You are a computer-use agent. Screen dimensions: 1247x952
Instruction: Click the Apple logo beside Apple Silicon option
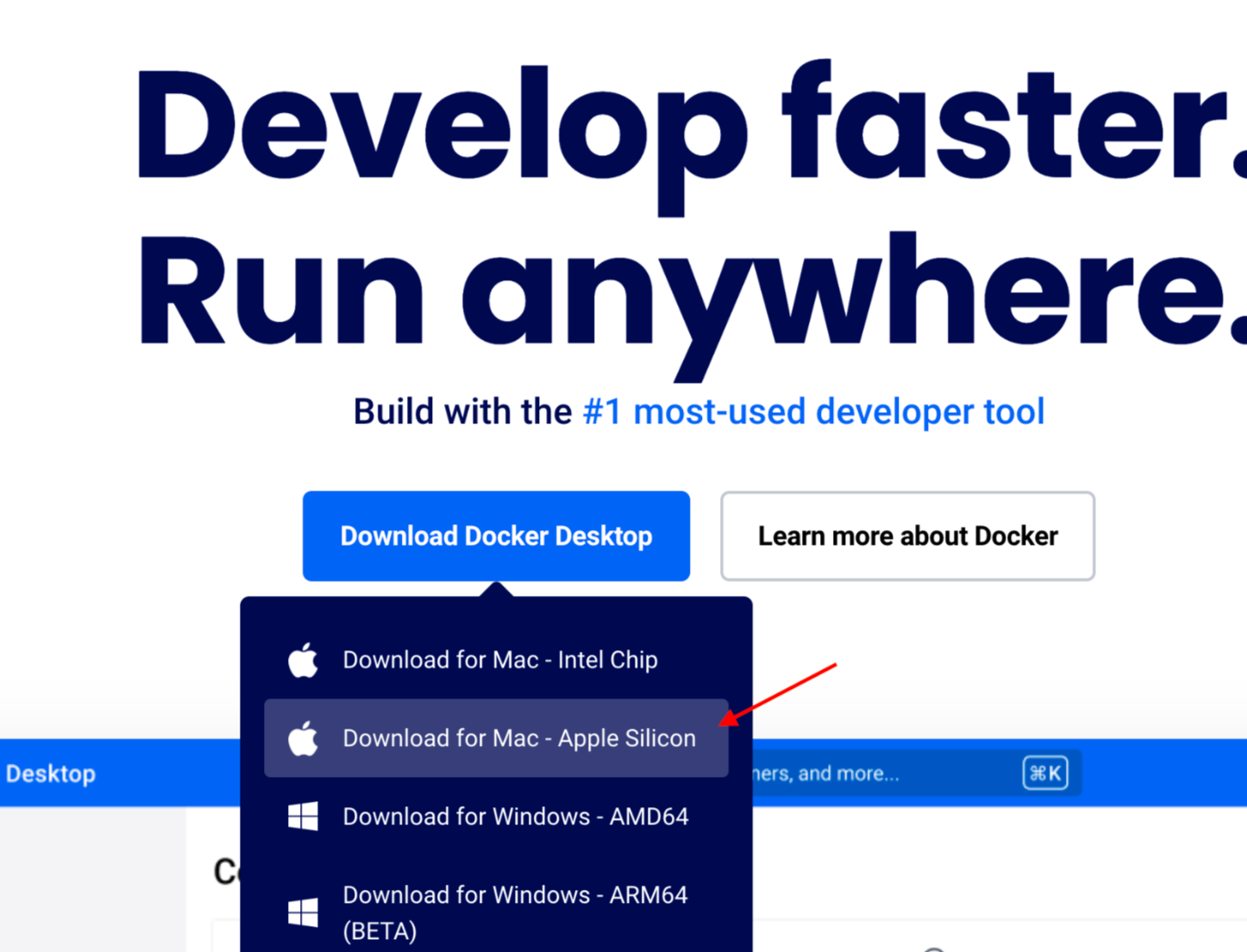pos(303,739)
